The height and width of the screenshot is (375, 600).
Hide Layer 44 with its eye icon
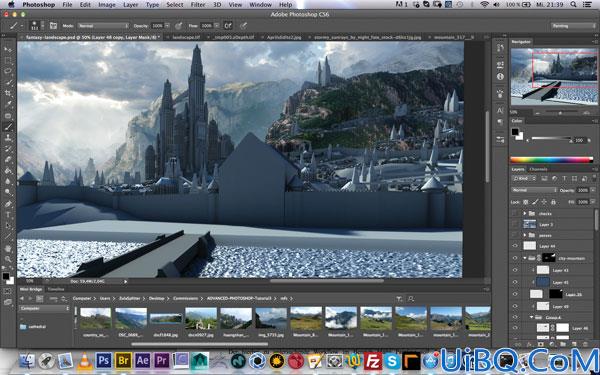(515, 246)
